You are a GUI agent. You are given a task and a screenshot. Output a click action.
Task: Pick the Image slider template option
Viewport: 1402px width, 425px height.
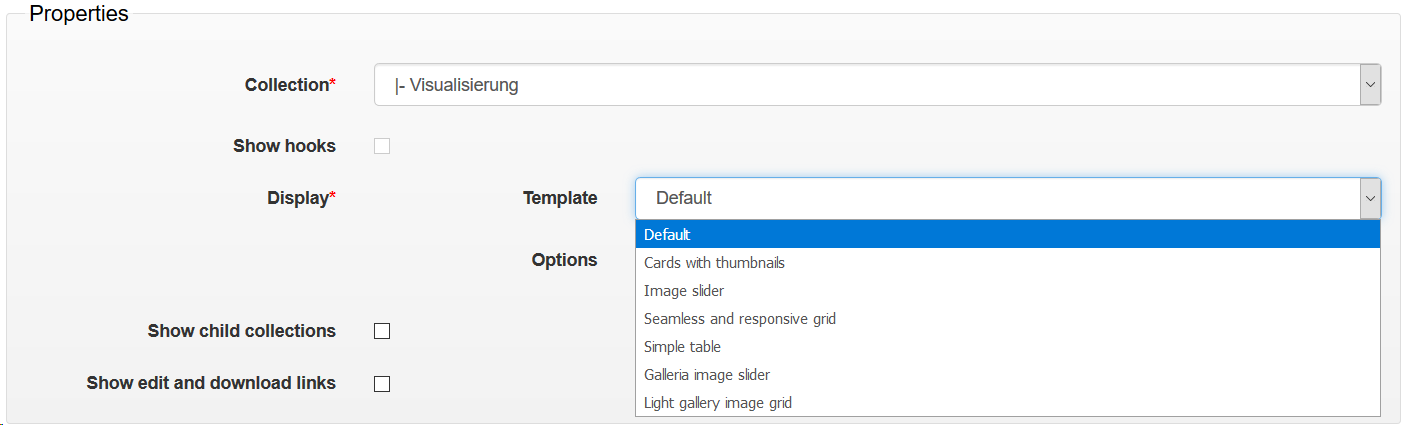tap(684, 291)
